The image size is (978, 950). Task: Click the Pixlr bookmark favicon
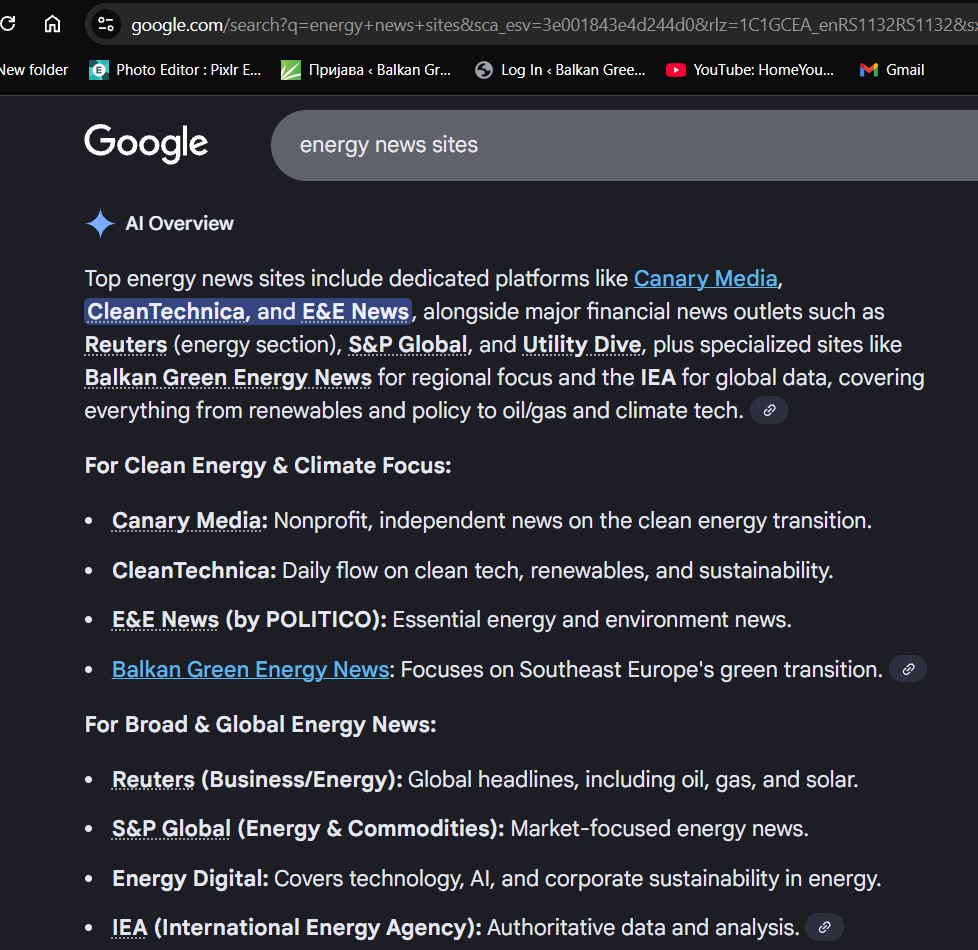[x=99, y=70]
